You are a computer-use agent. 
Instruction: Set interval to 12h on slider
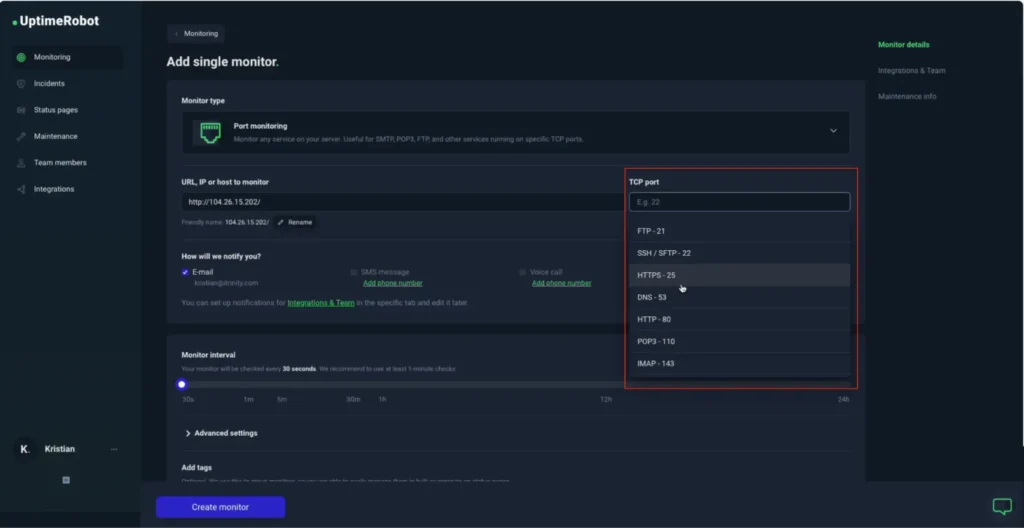point(606,399)
